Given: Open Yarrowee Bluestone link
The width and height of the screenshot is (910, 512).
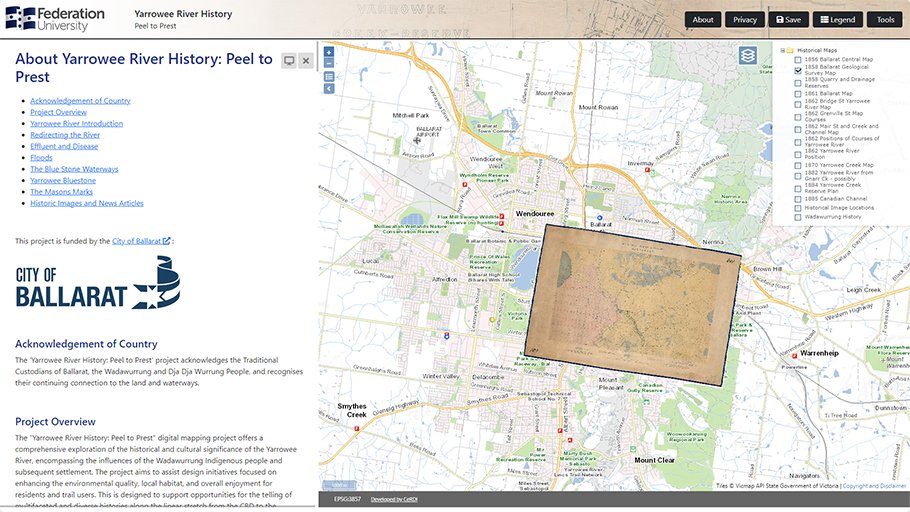Looking at the screenshot, I should pyautogui.click(x=63, y=181).
